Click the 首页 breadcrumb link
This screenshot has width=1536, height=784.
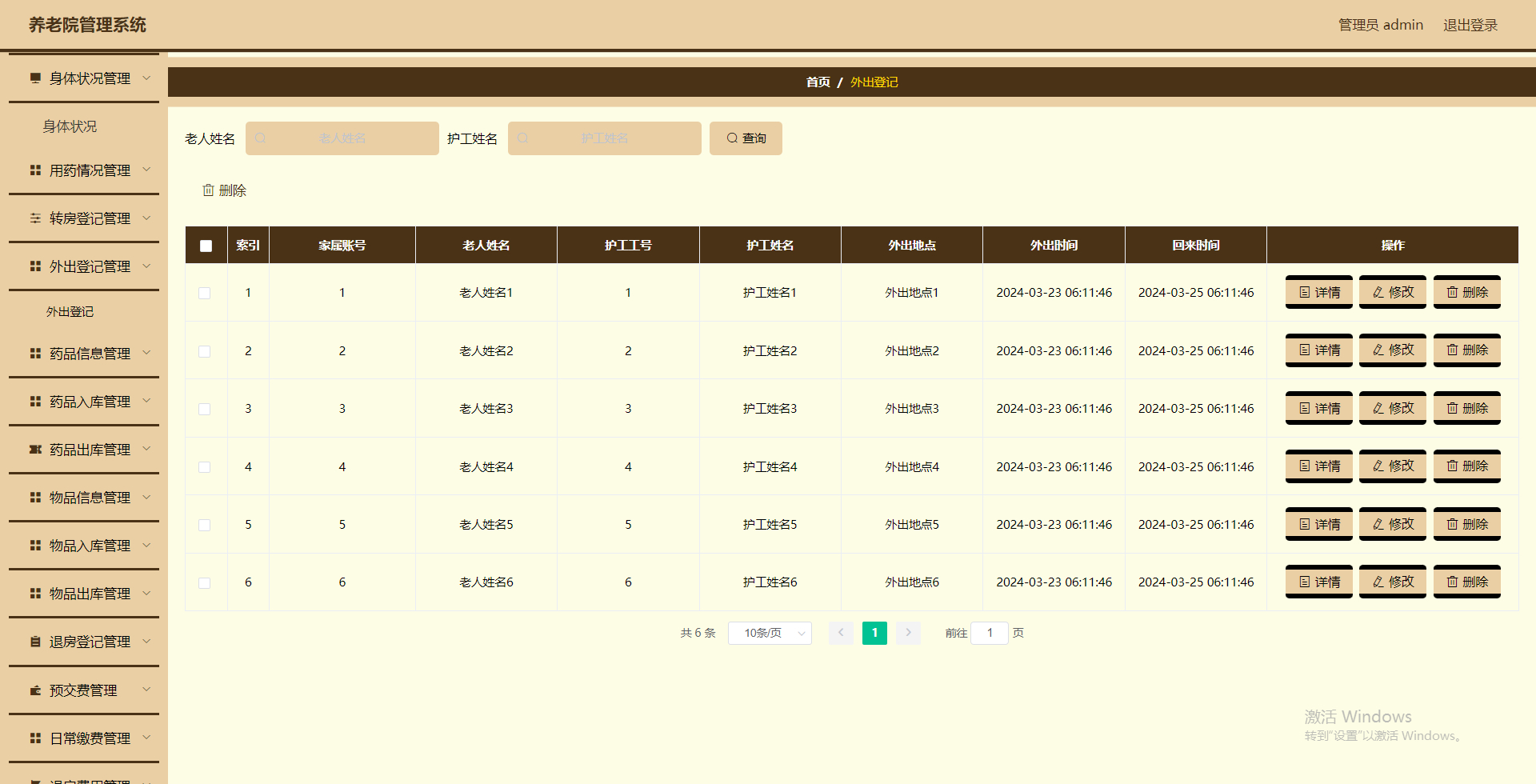[x=818, y=82]
